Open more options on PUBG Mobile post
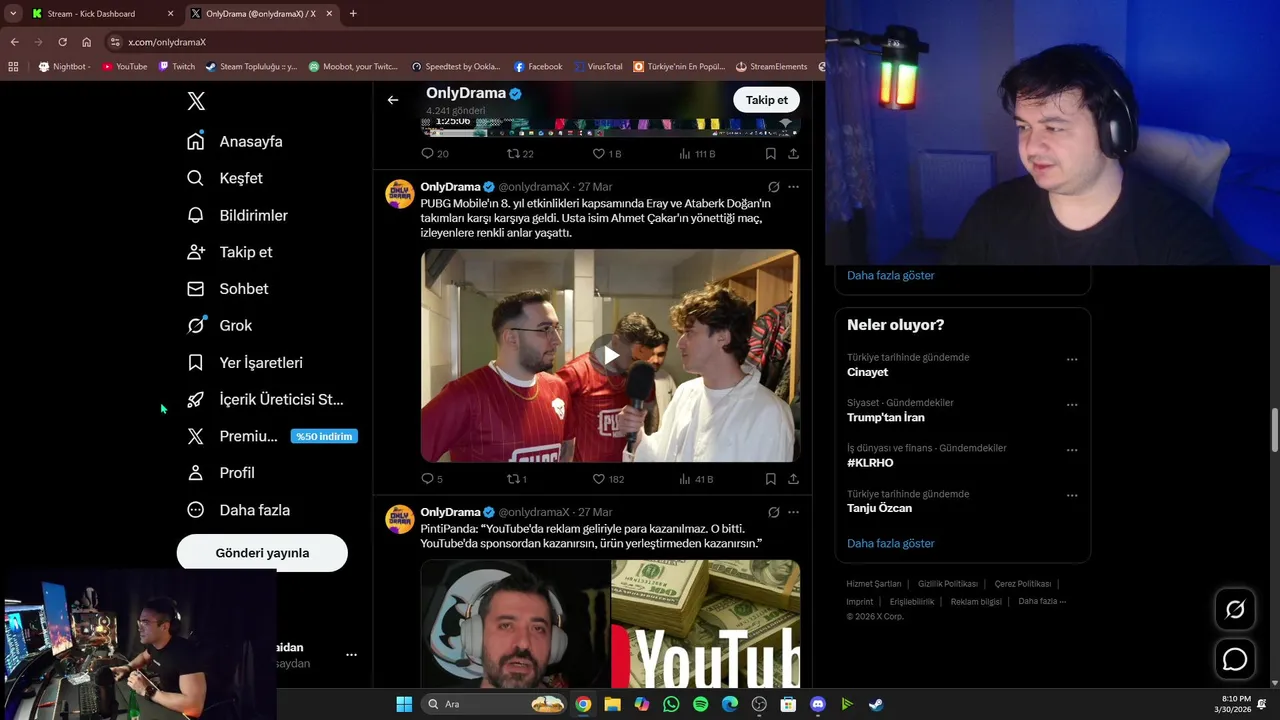The width and height of the screenshot is (1280, 720). (x=793, y=187)
